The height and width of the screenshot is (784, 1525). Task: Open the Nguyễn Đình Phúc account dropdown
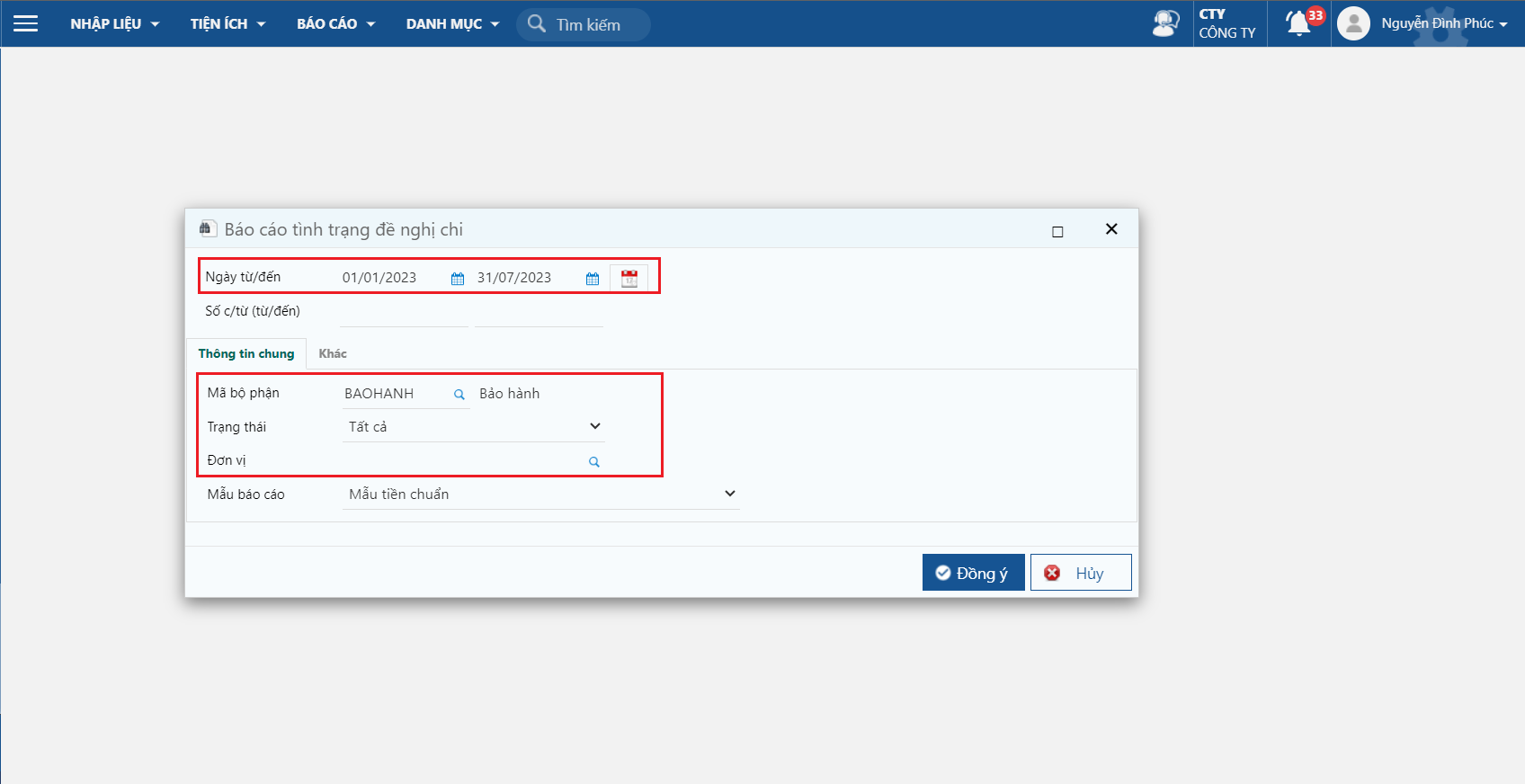[x=1444, y=23]
